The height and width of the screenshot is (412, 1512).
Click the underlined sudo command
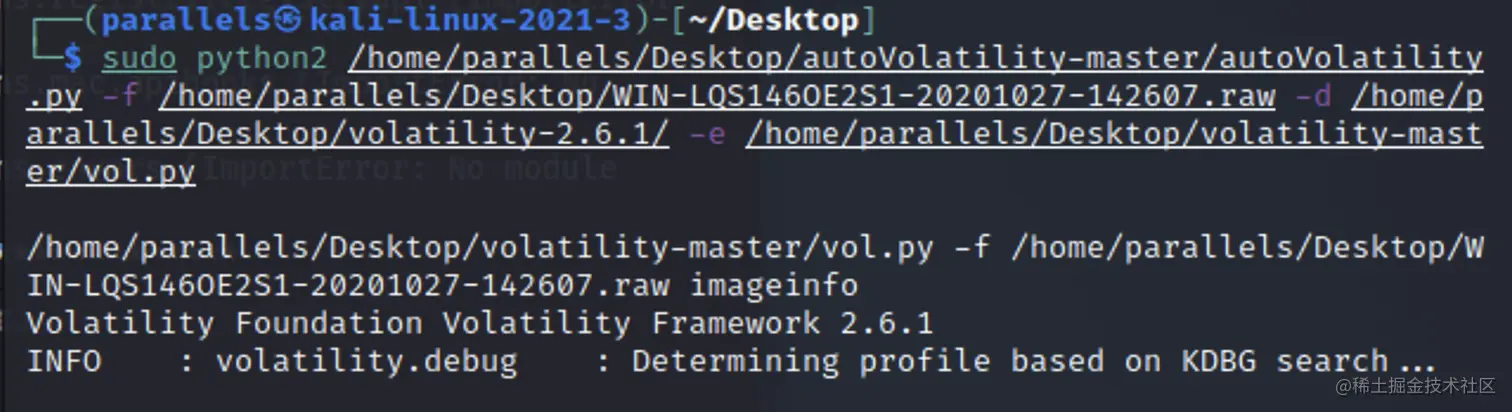pyautogui.click(x=140, y=59)
